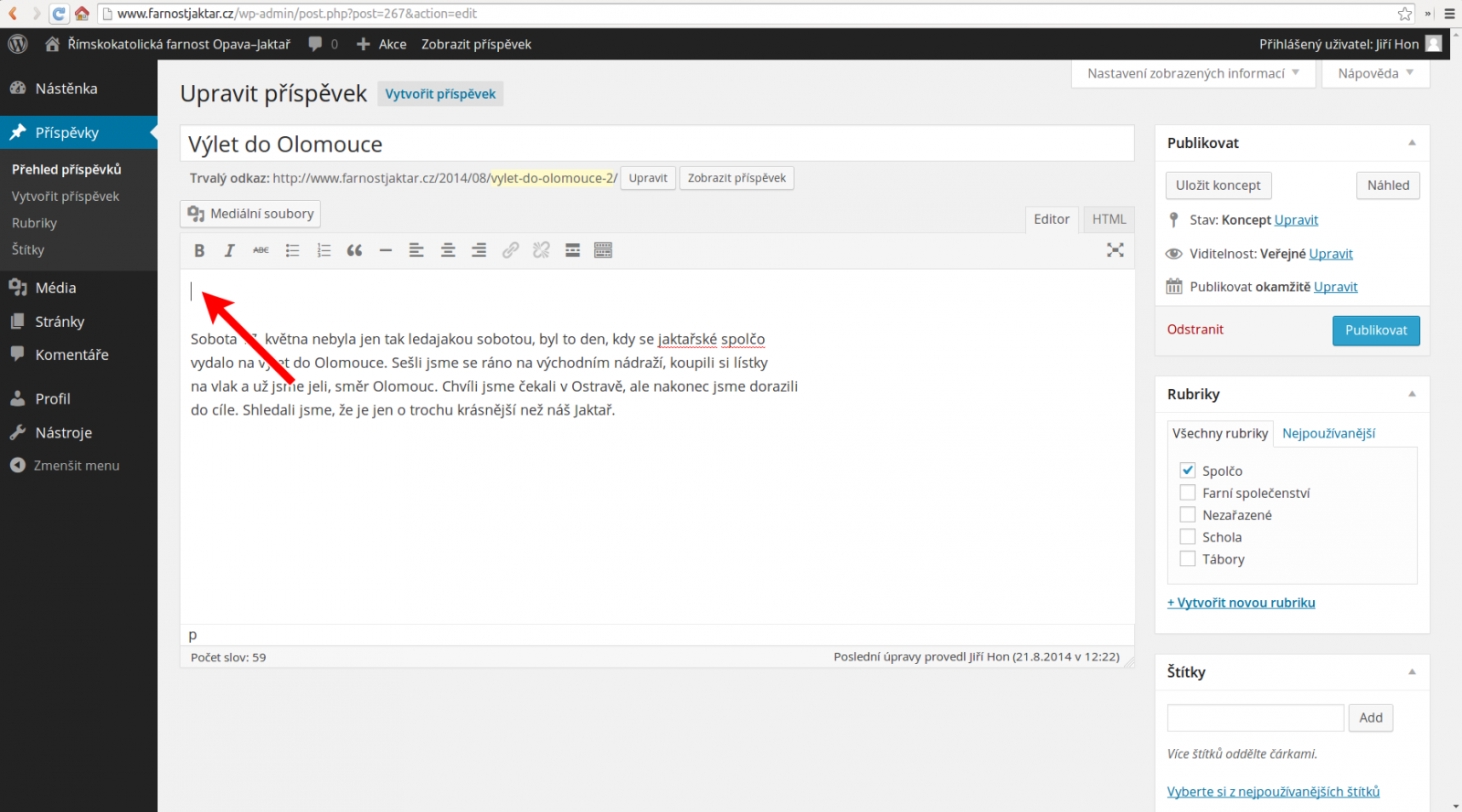Click the insert link icon

pos(510,250)
